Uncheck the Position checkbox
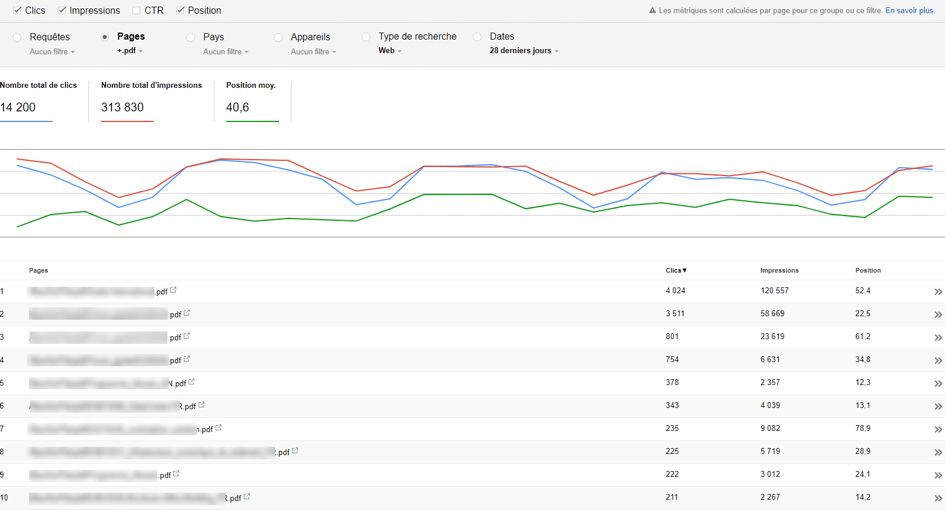This screenshot has height=510, width=945. [180, 10]
